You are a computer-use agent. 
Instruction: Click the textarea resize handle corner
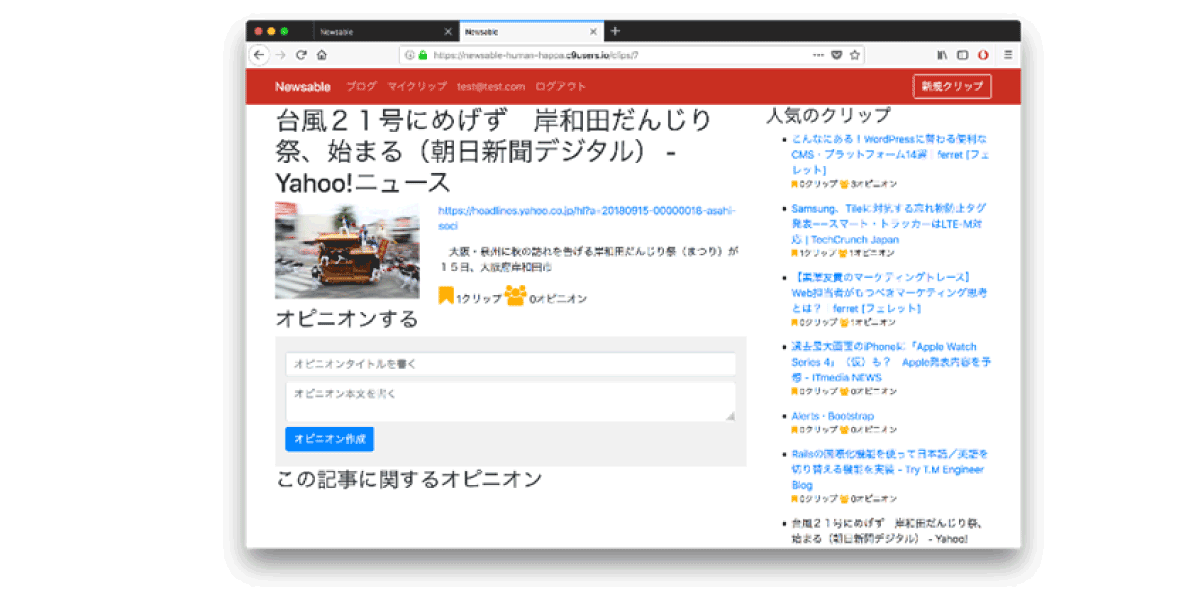click(730, 416)
